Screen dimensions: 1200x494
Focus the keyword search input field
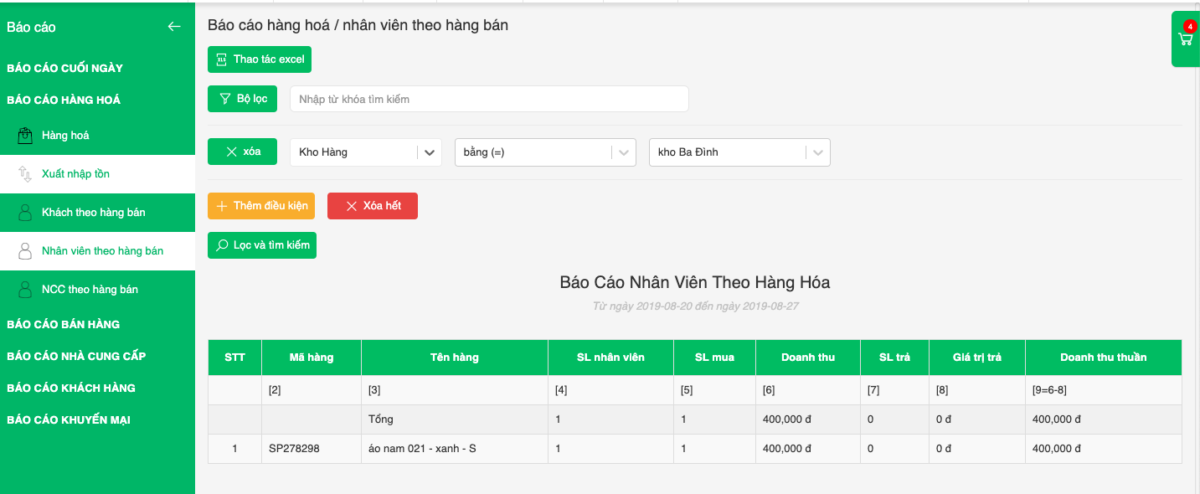pyautogui.click(x=488, y=99)
